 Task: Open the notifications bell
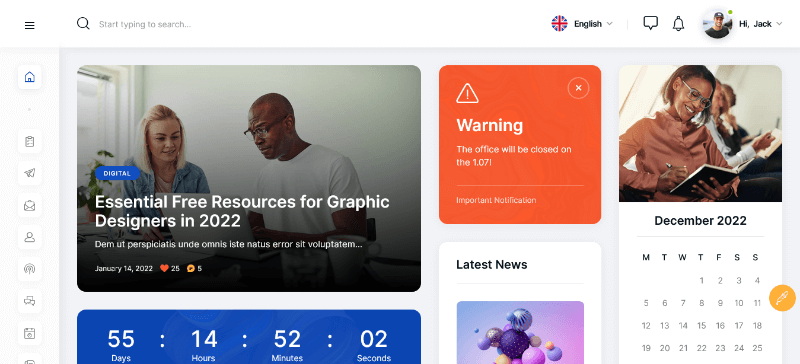click(678, 23)
